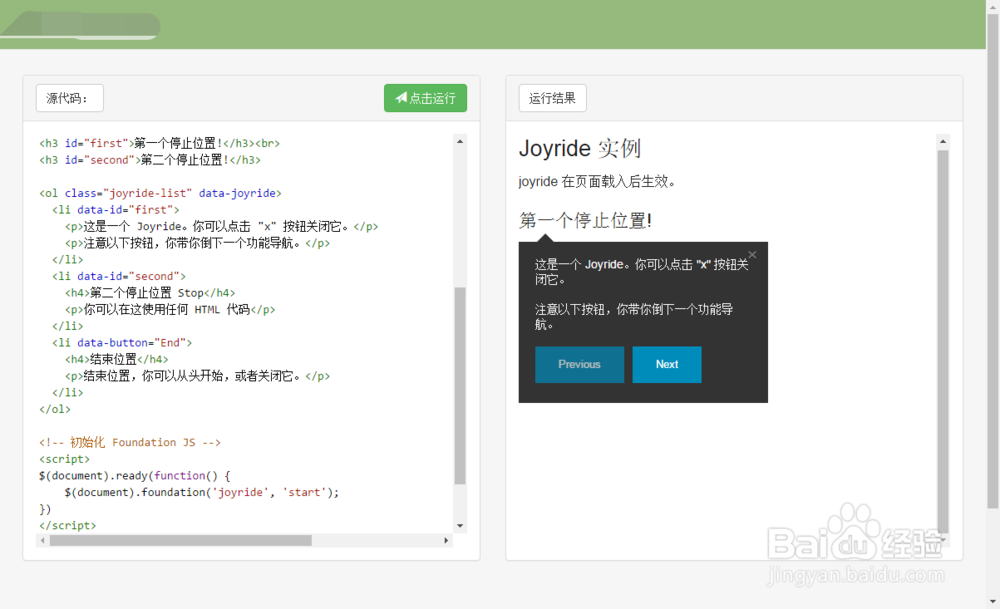Click the result pane vertical scrollbar thumb

(943, 341)
